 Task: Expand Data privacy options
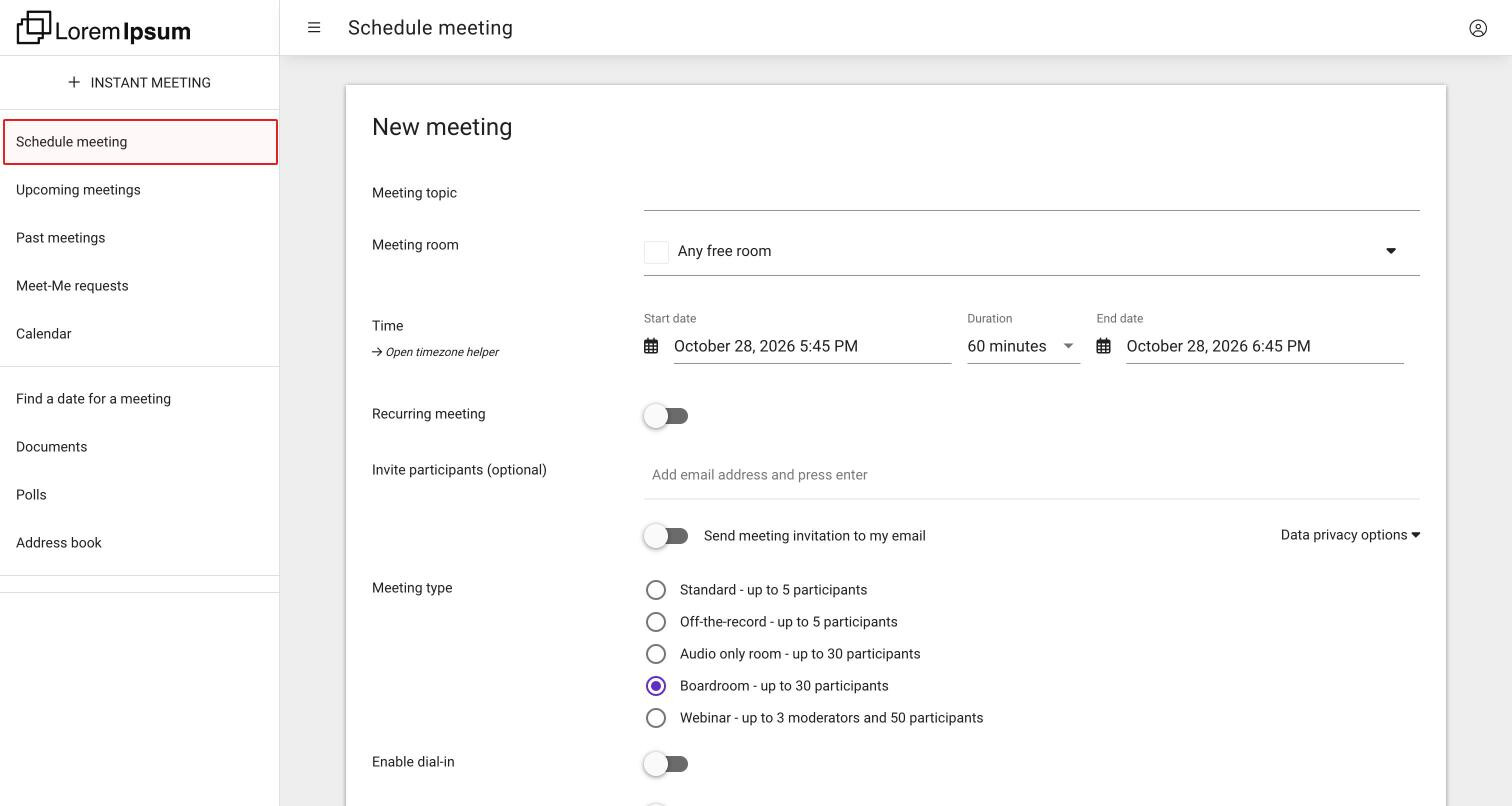[x=1351, y=535]
